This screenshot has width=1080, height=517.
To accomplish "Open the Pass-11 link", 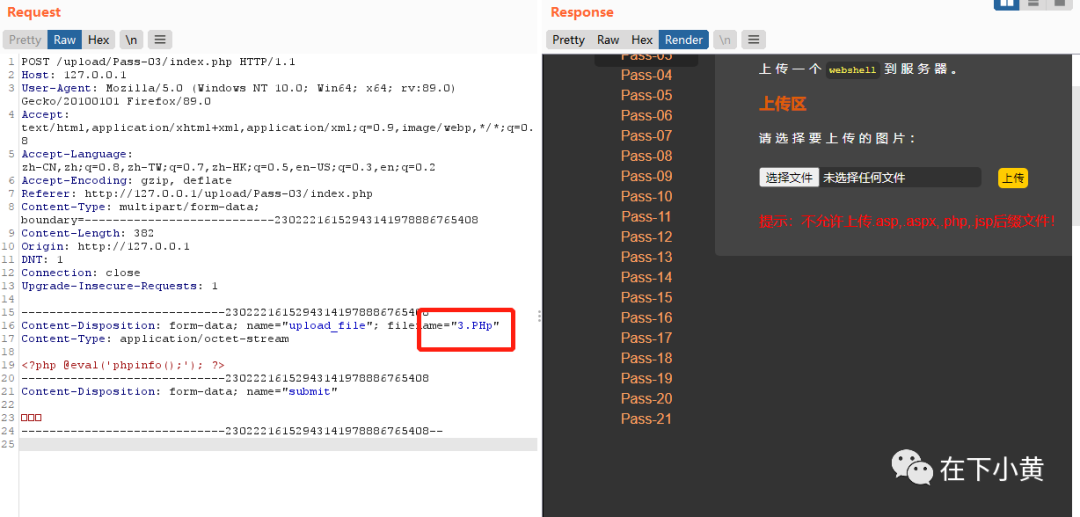I will click(646, 216).
